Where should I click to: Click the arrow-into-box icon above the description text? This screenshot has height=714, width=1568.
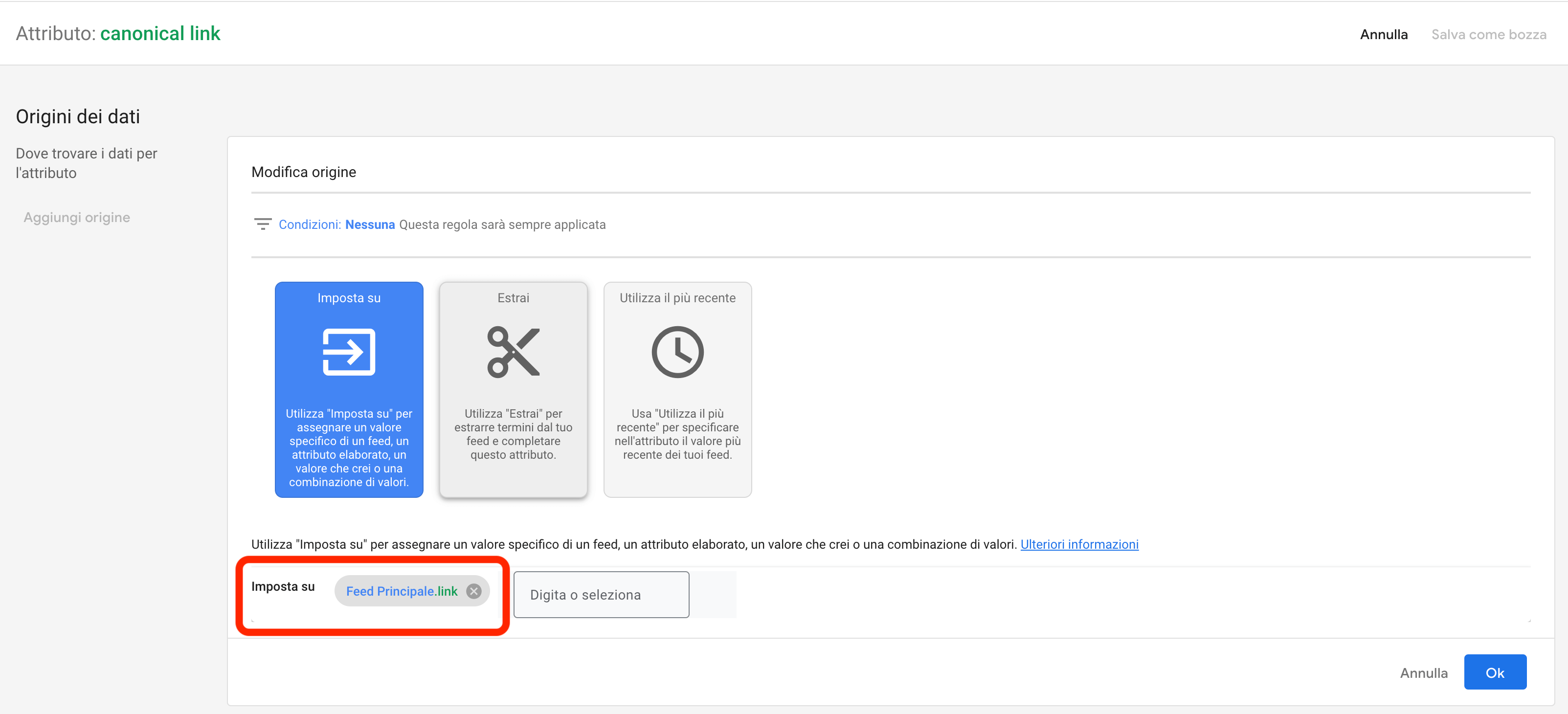pyautogui.click(x=349, y=352)
